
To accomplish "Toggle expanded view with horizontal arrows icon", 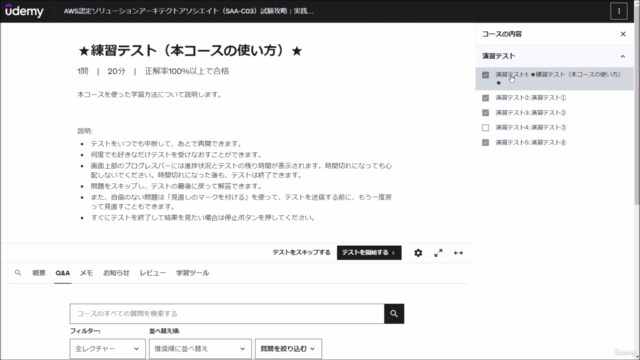I will click(x=458, y=253).
